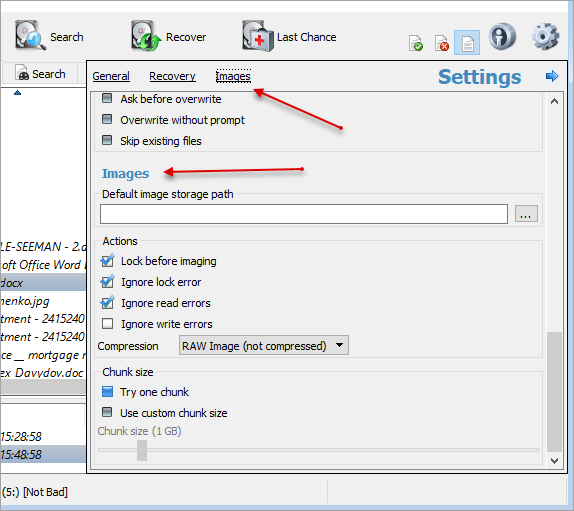Select Use custom chunk size option

click(107, 412)
